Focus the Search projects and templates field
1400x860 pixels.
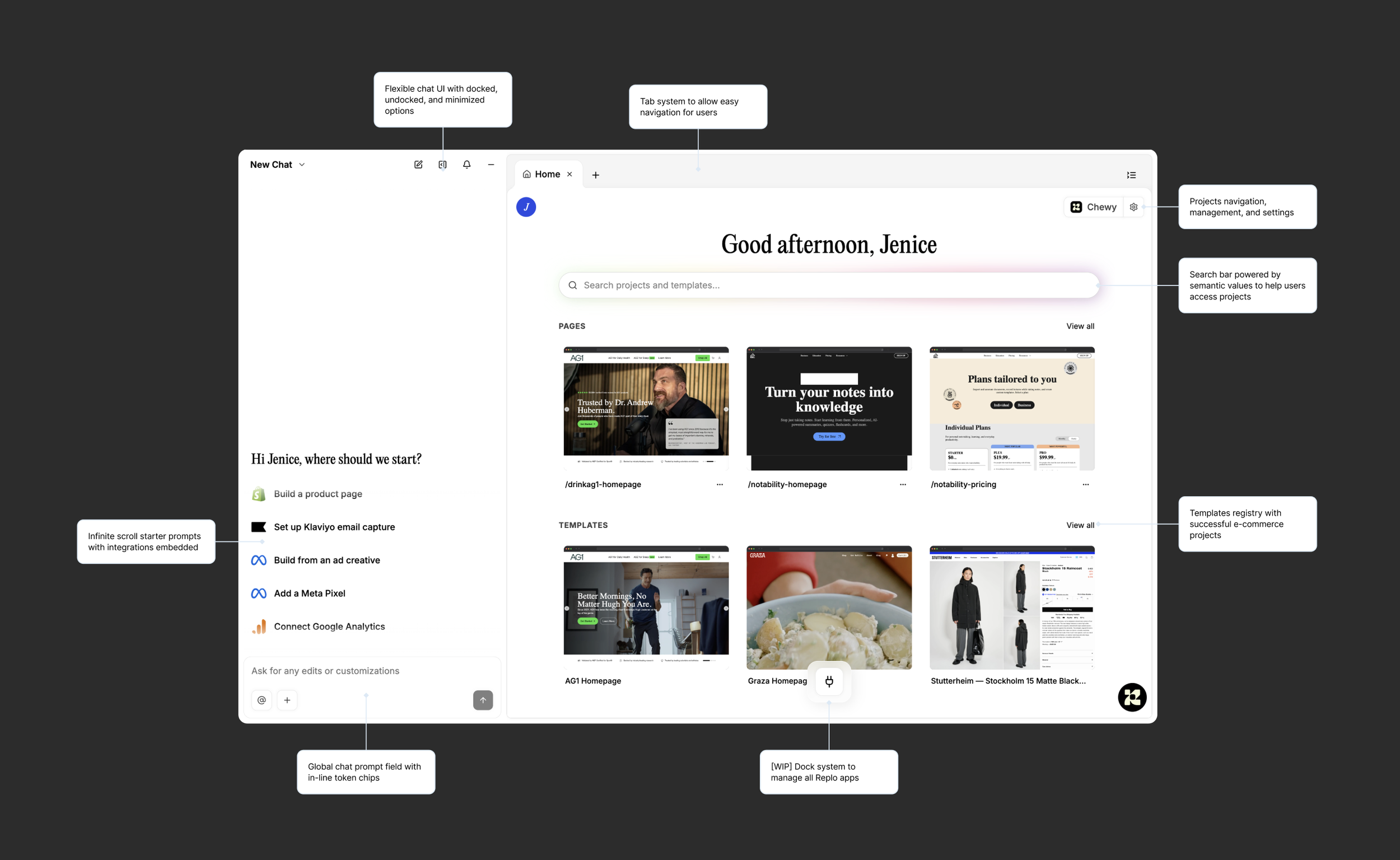[x=828, y=286]
